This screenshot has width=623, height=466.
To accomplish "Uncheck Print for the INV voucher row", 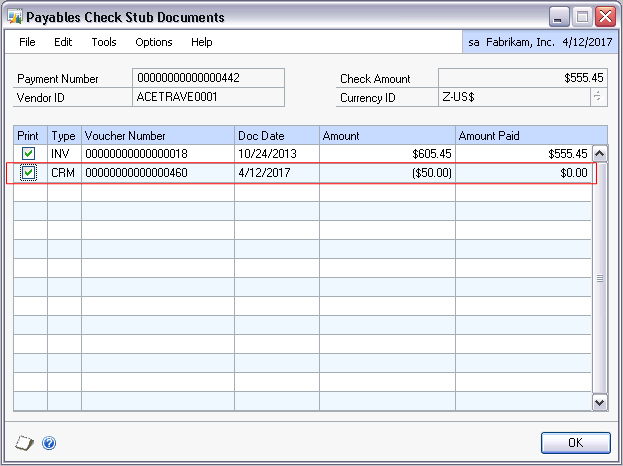I will [29, 153].
